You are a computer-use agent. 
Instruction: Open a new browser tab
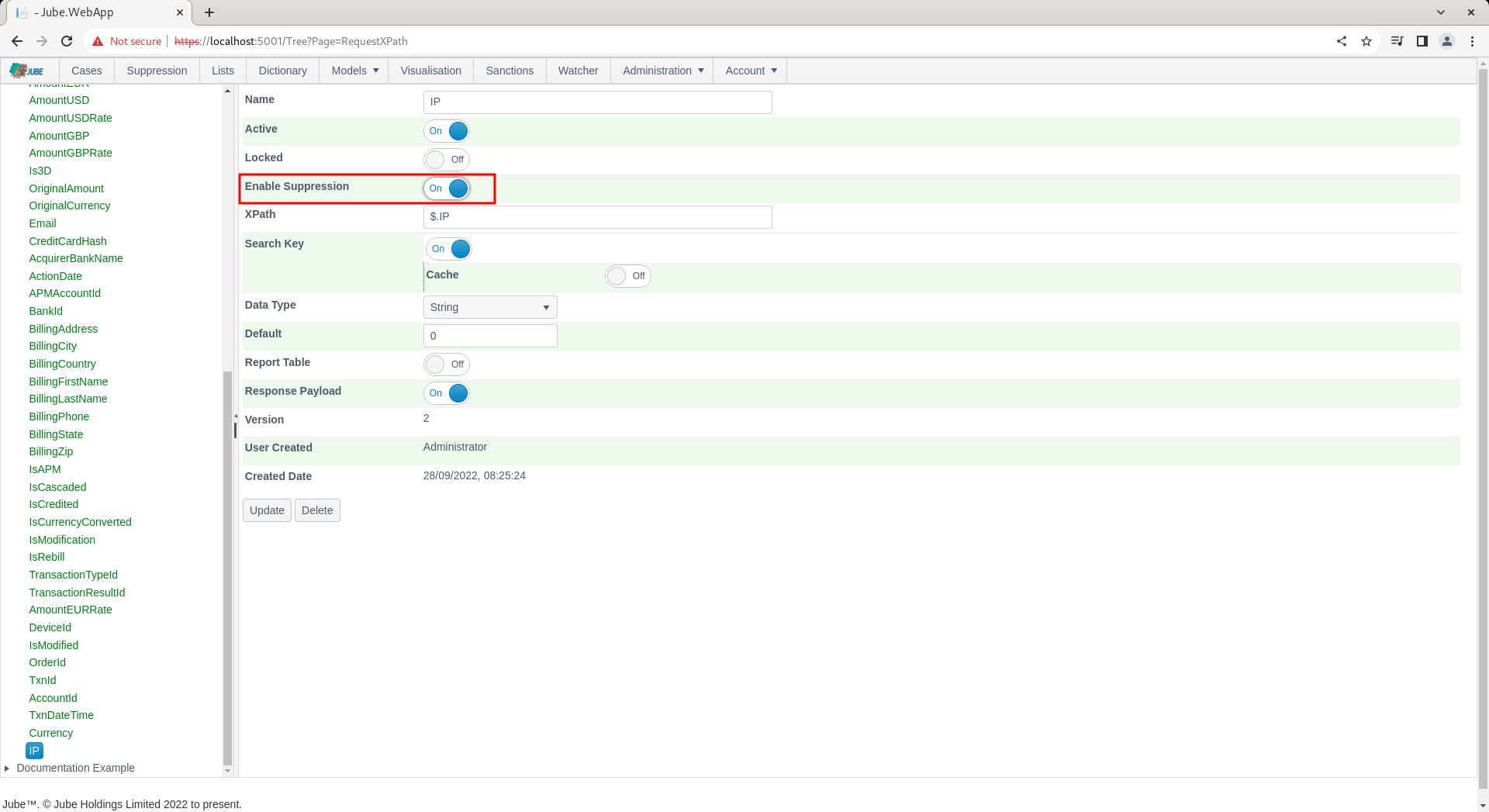coord(209,12)
